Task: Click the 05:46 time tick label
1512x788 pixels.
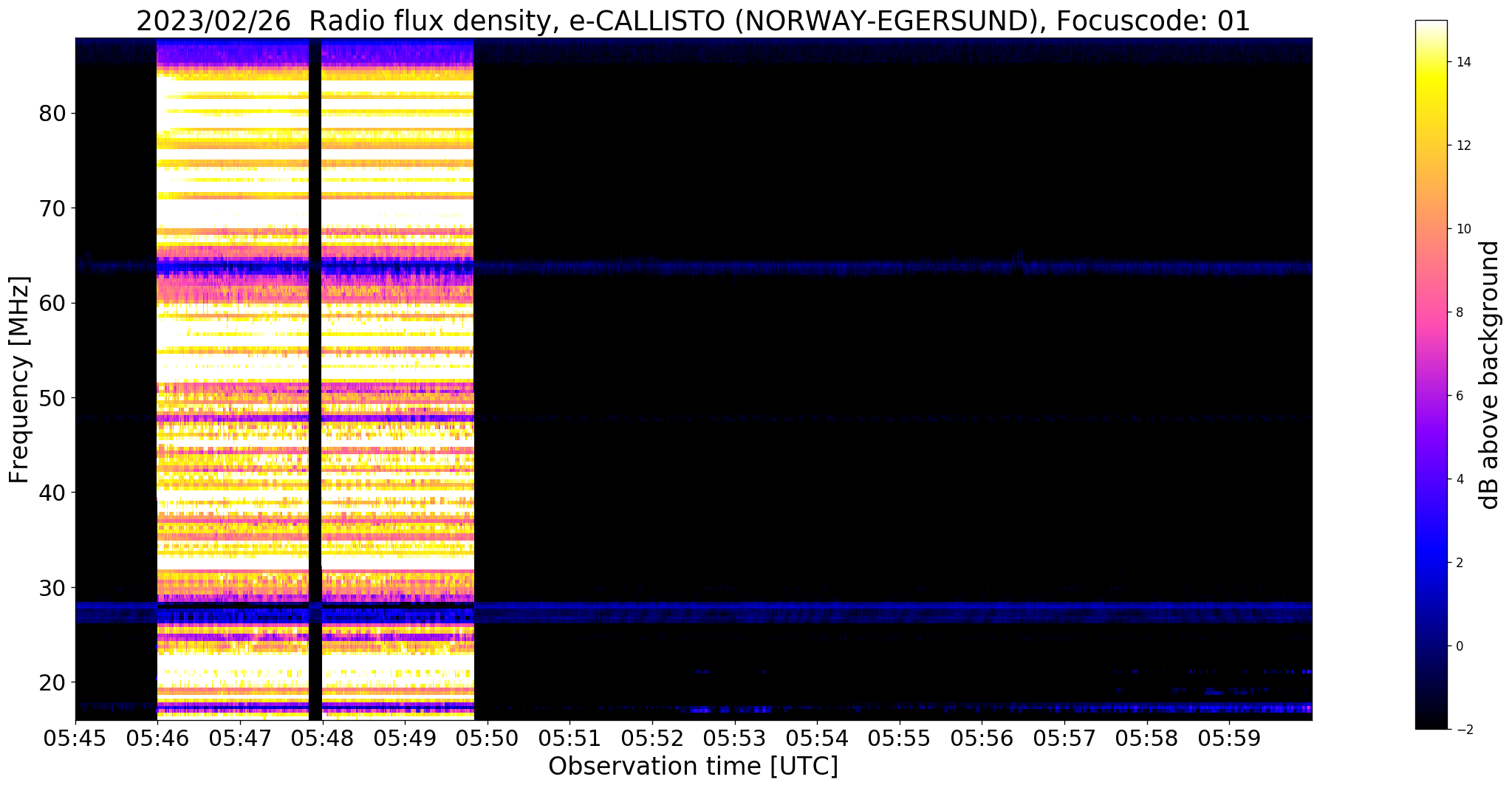Action: (157, 738)
